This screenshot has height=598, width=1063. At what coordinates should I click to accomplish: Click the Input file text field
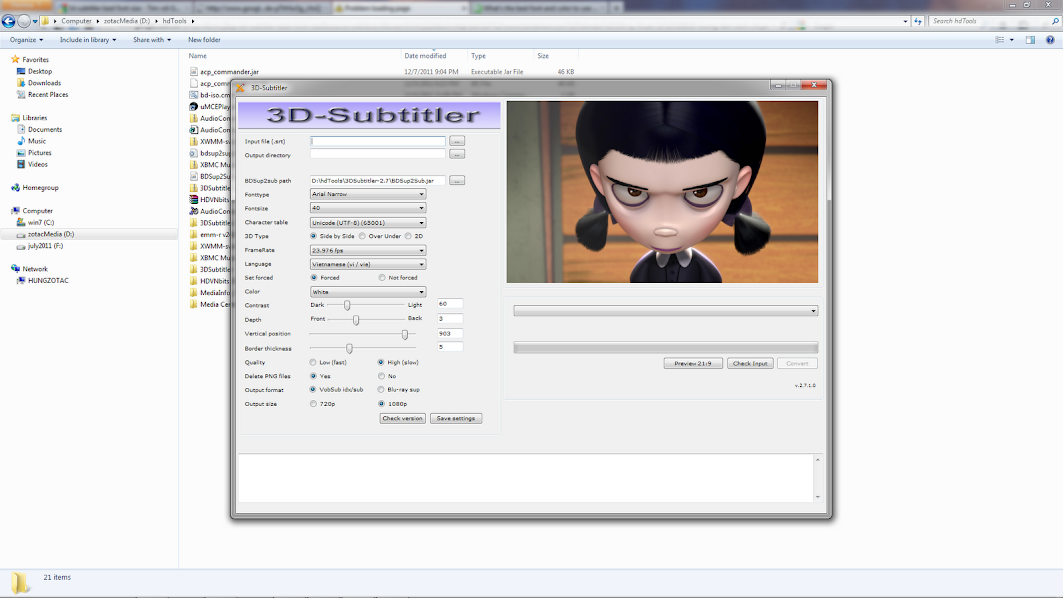(378, 141)
